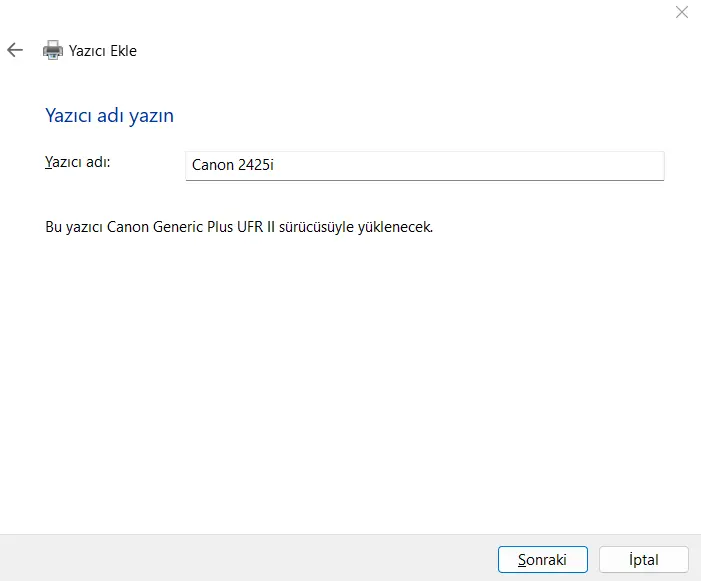Click the Yazıcı Ekle title text
Image resolution: width=701 pixels, height=581 pixels.
pos(103,51)
